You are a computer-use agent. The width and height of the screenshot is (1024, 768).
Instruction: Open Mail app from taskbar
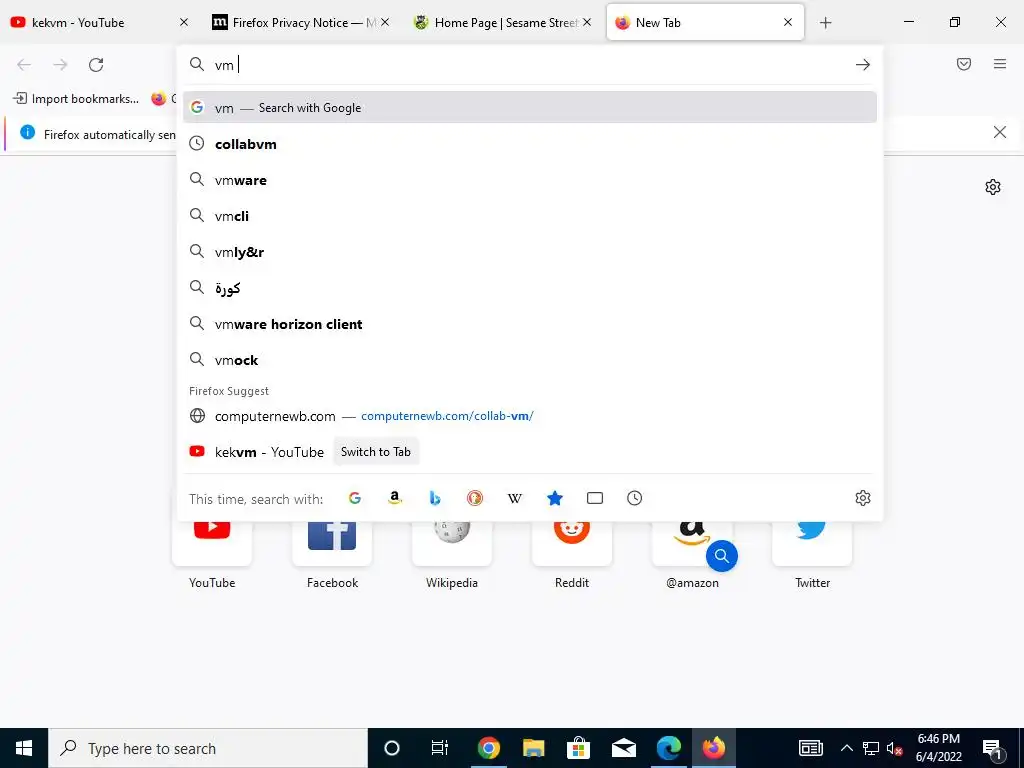(x=624, y=748)
